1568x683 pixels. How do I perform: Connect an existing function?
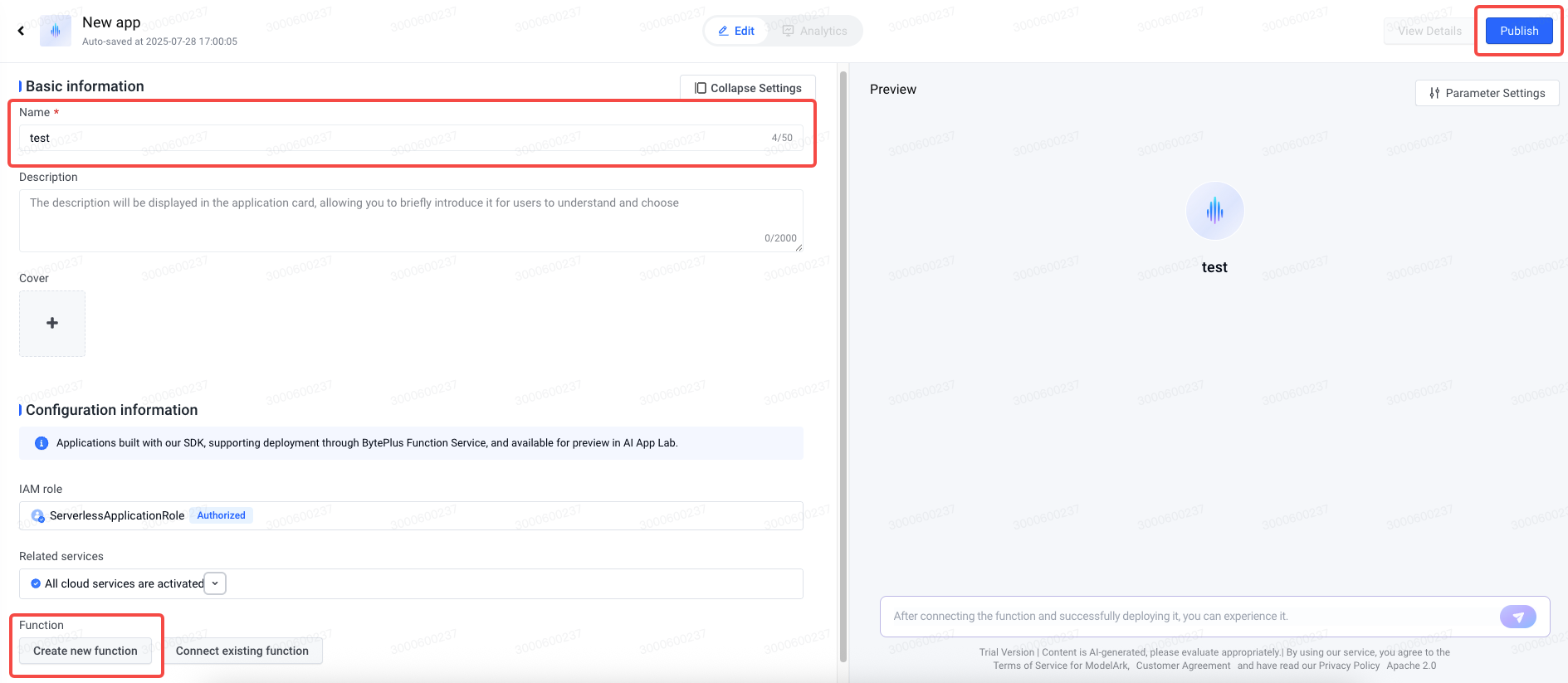pos(242,651)
